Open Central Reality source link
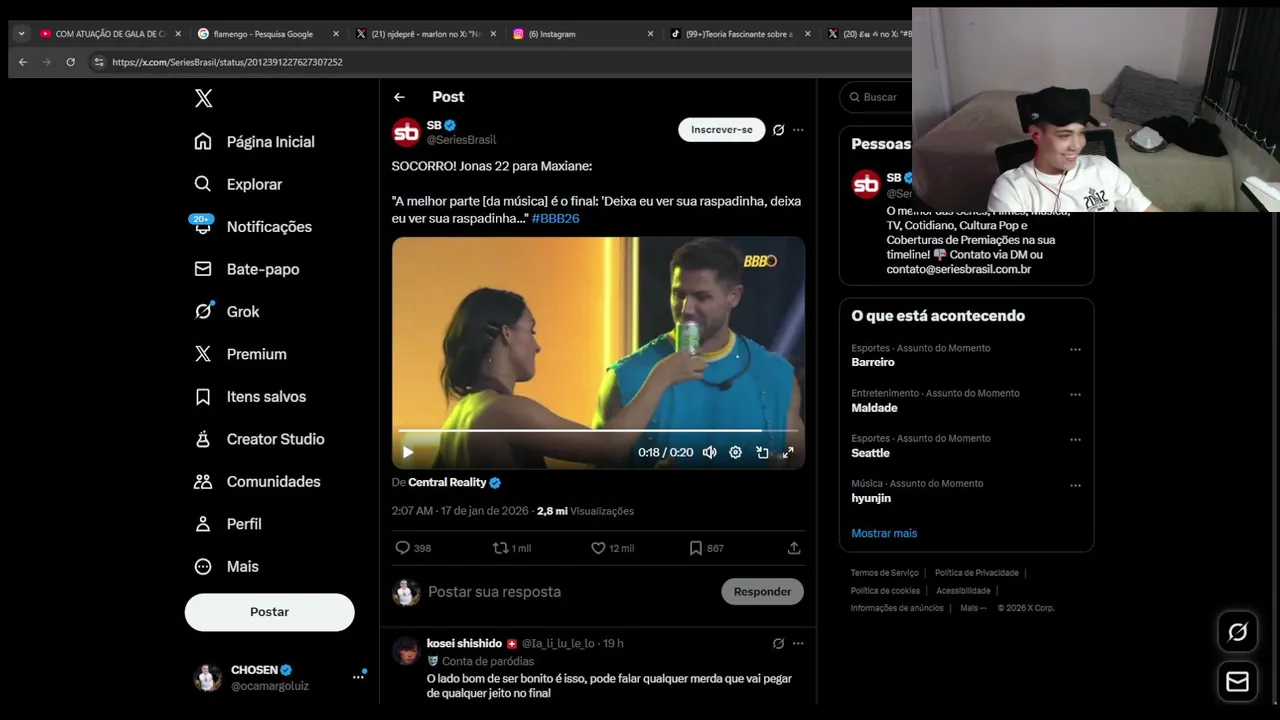This screenshot has width=1280, height=720. pyautogui.click(x=447, y=482)
